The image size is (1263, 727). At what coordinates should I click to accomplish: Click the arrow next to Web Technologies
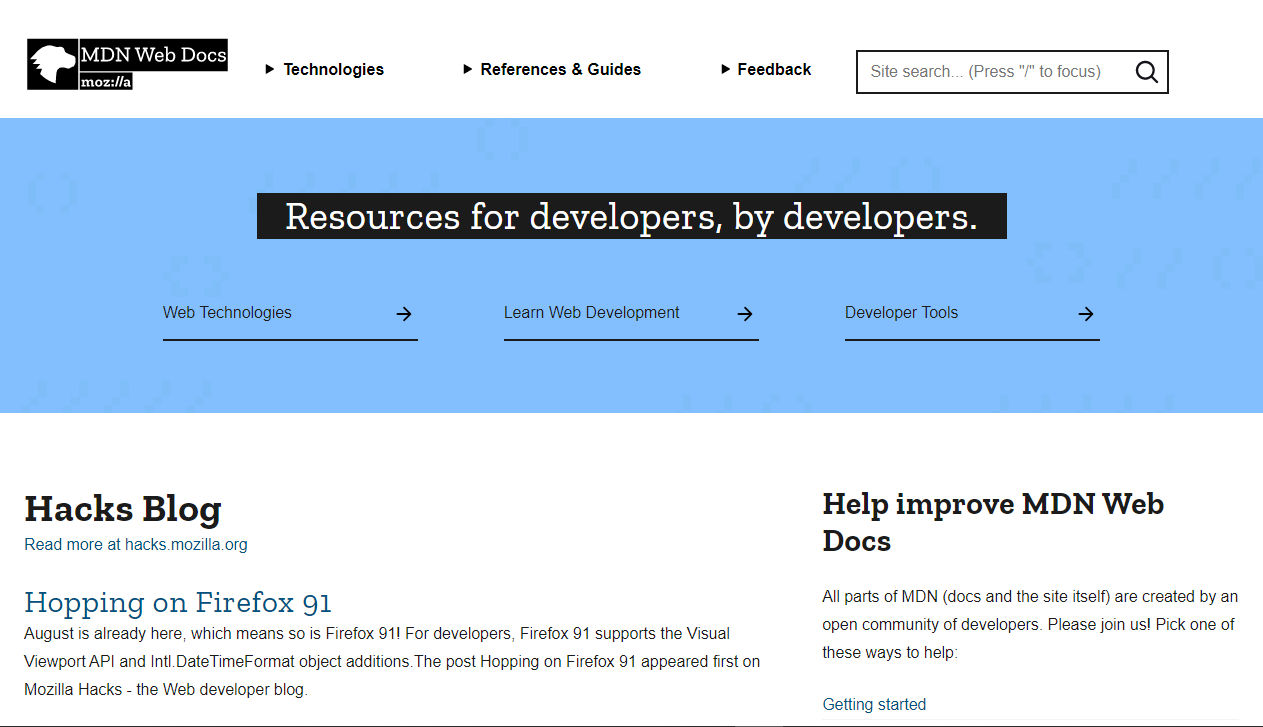(x=404, y=314)
